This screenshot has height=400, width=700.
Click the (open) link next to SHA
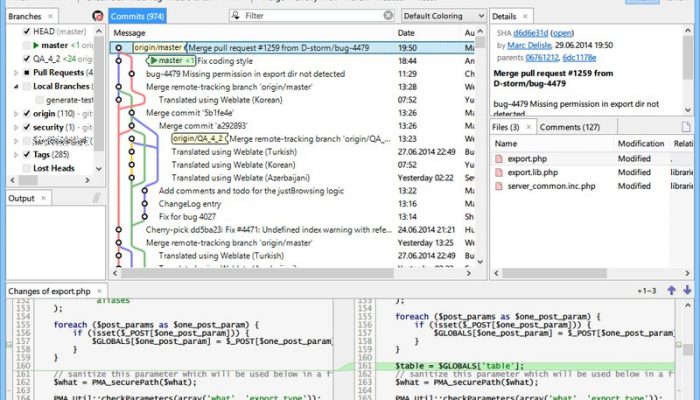(x=562, y=33)
